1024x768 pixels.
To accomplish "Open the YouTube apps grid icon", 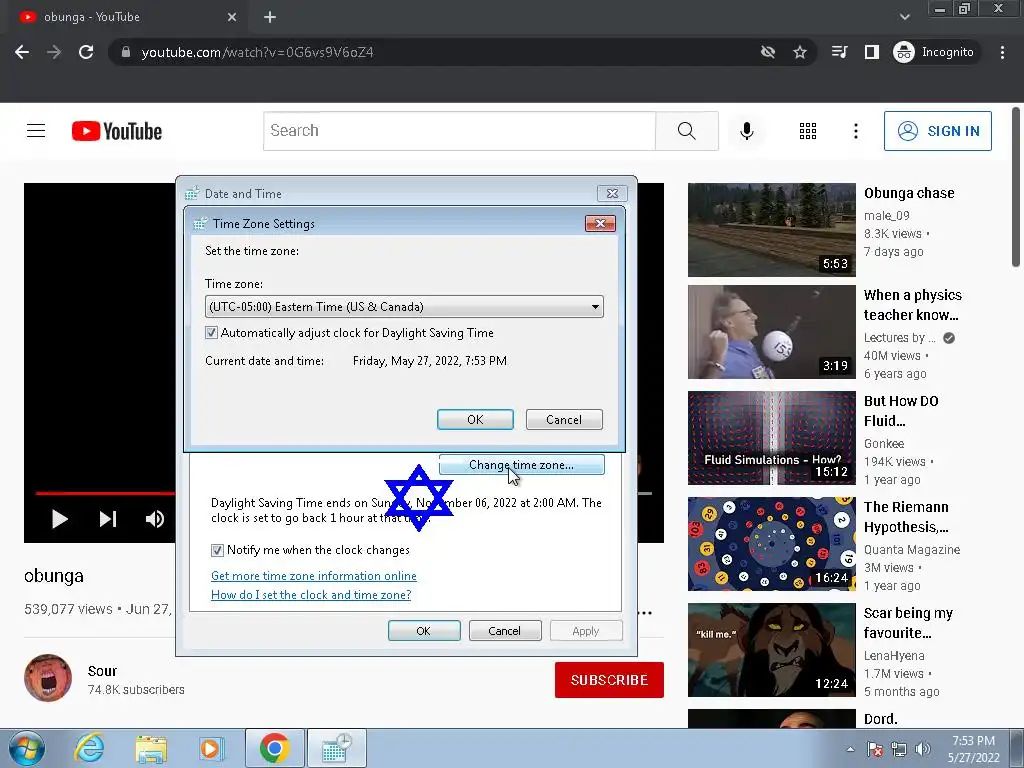I will coord(808,131).
